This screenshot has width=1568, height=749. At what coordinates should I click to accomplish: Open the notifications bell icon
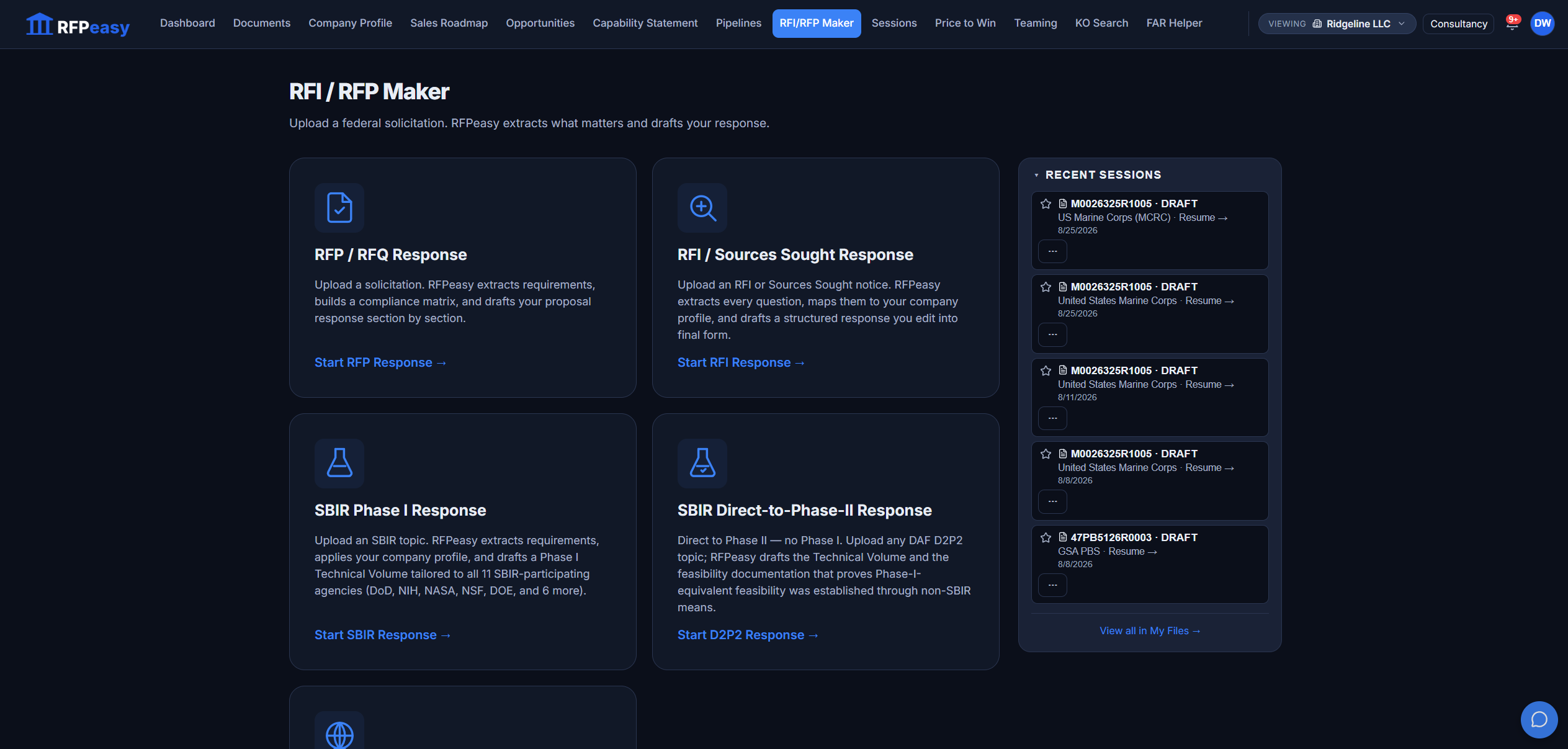pyautogui.click(x=1512, y=24)
